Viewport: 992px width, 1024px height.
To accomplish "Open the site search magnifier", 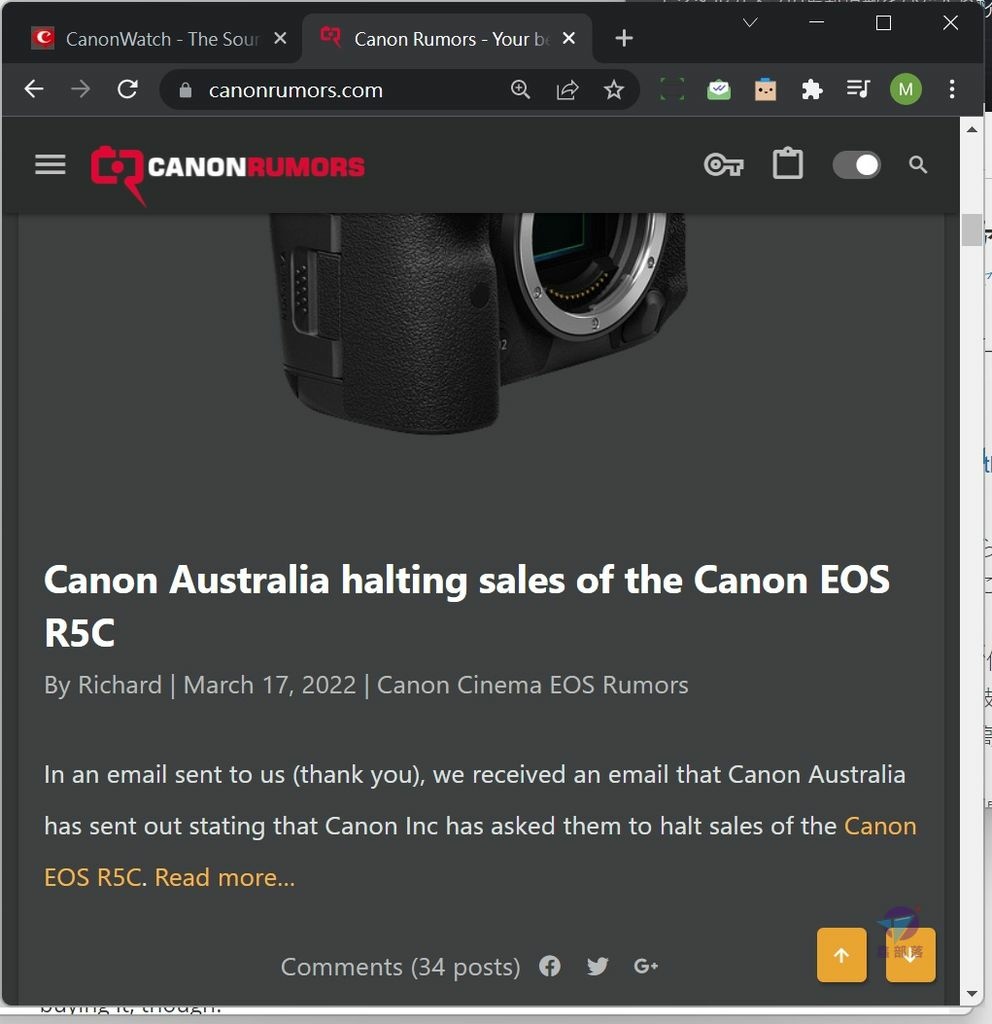I will coord(918,165).
